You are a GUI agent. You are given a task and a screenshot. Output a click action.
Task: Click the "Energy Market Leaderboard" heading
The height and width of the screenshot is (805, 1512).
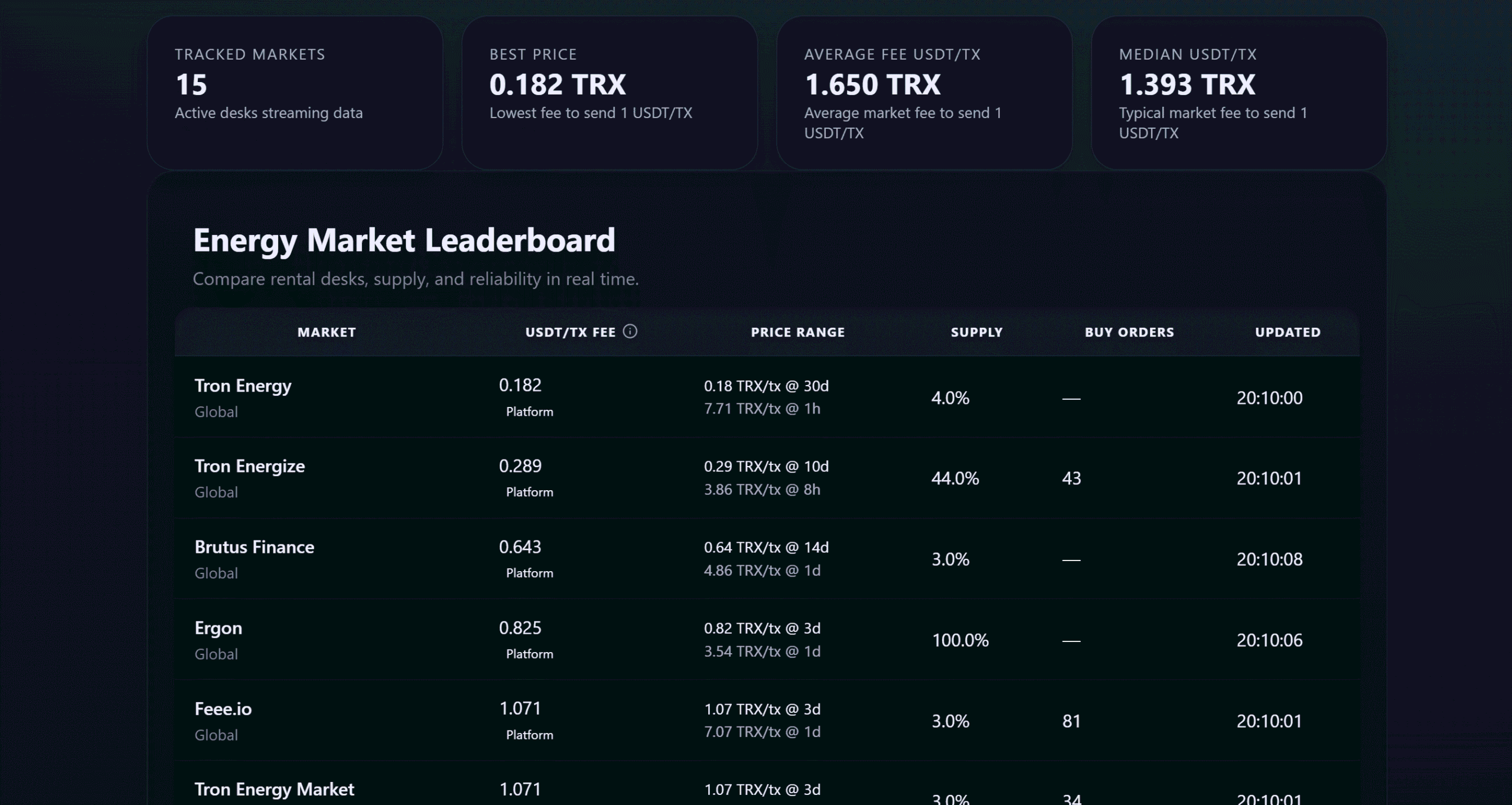[x=404, y=240]
